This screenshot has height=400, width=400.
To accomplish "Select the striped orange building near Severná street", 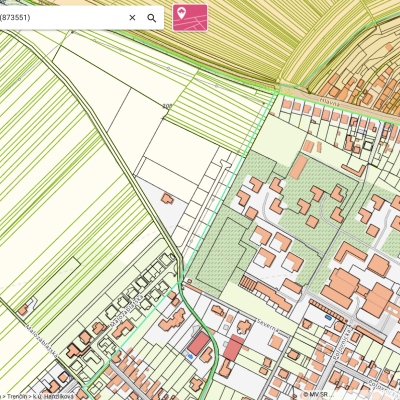I will [x=247, y=283].
